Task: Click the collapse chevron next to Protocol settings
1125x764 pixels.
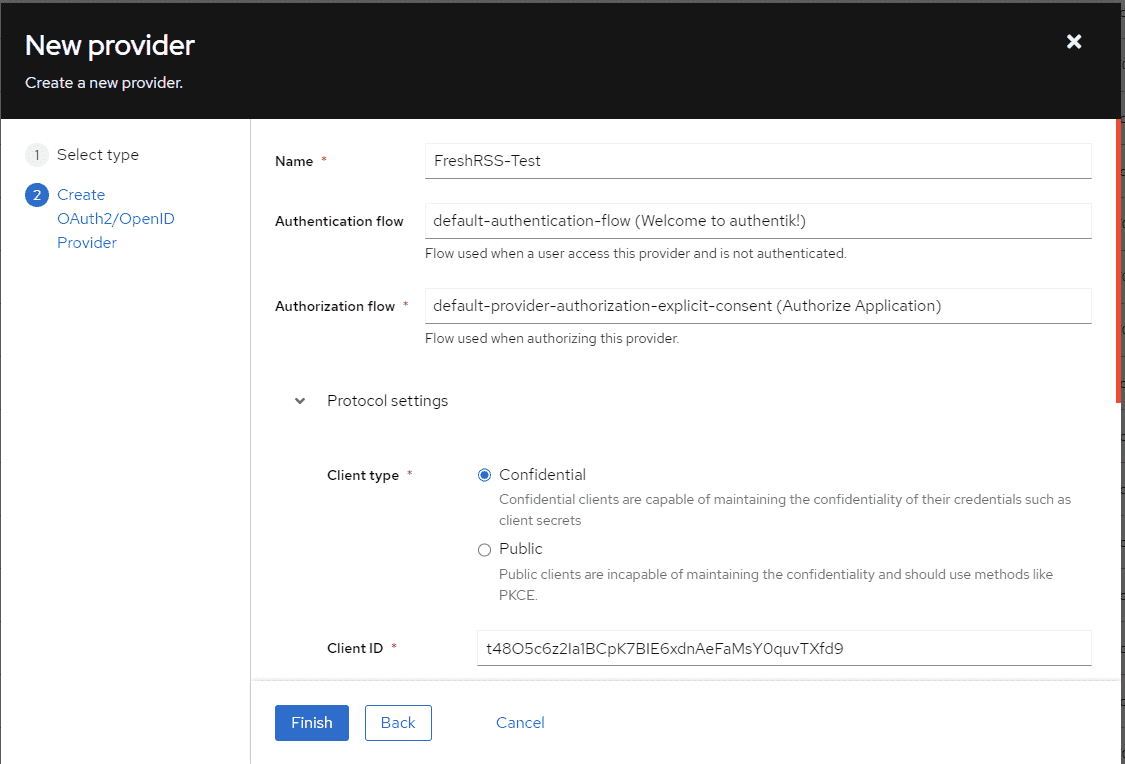Action: click(298, 400)
